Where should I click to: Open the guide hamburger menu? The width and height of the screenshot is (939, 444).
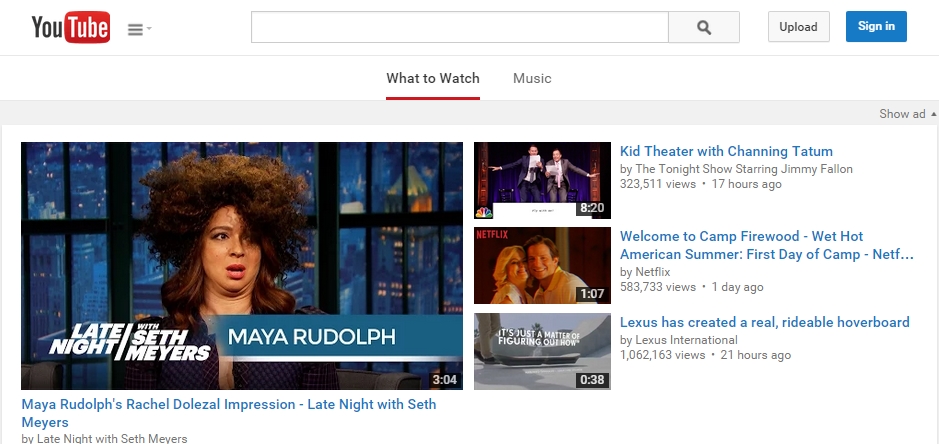[138, 29]
